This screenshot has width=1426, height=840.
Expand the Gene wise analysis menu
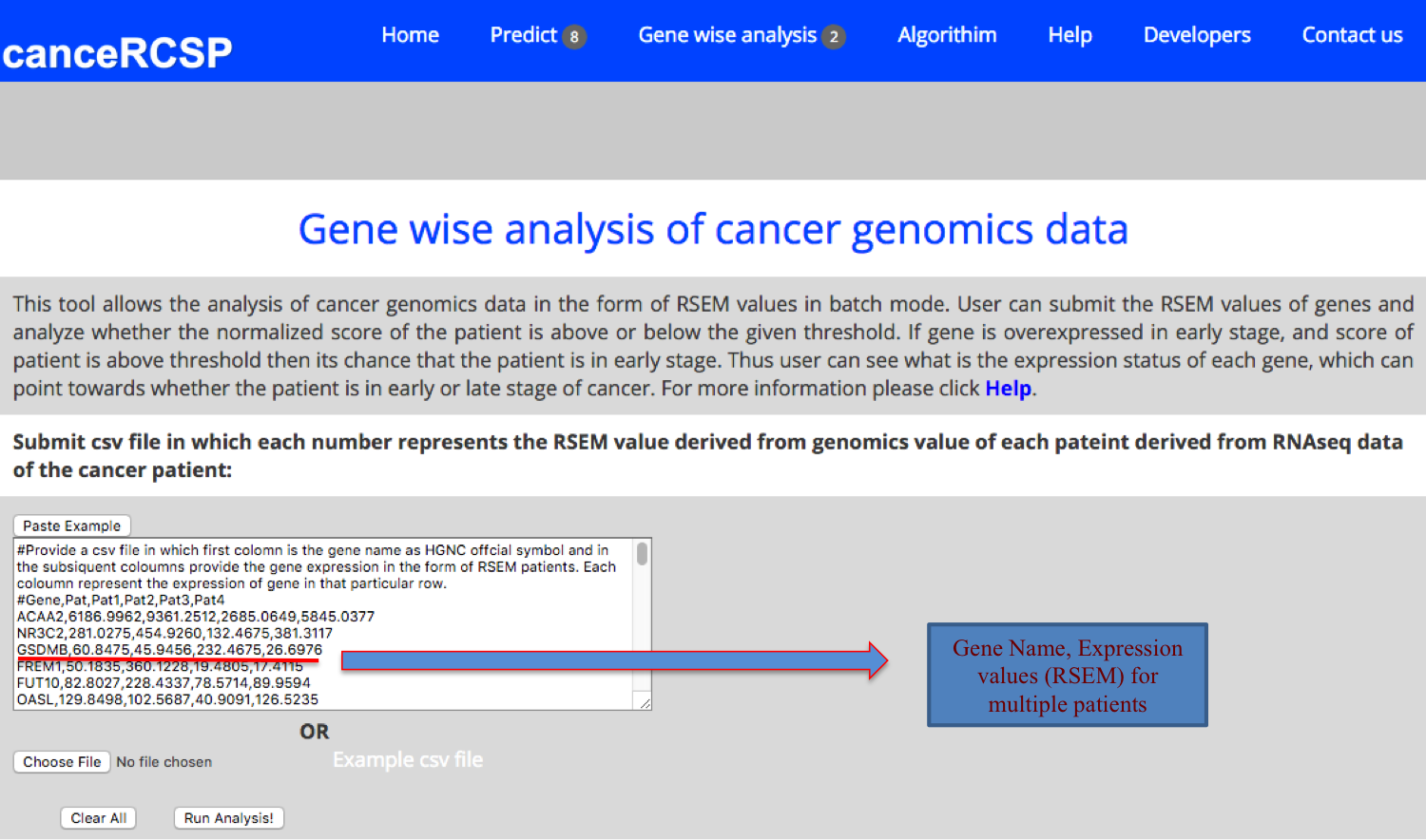[x=726, y=35]
